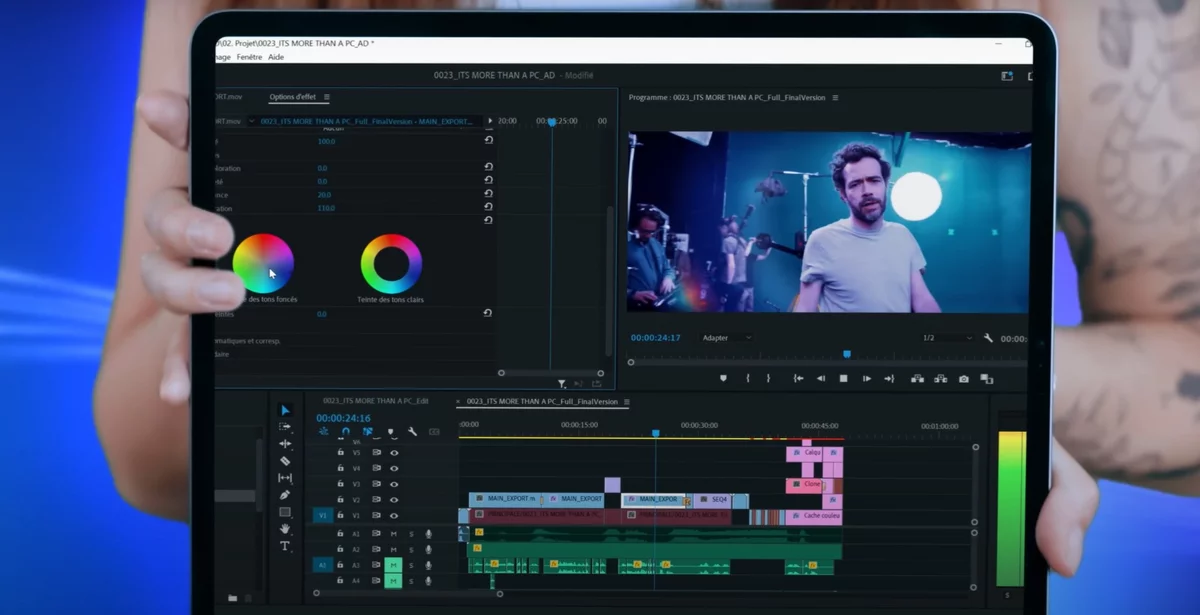Viewport: 1200px width, 615px height.
Task: Choose the Hand tool
Action: click(x=285, y=529)
